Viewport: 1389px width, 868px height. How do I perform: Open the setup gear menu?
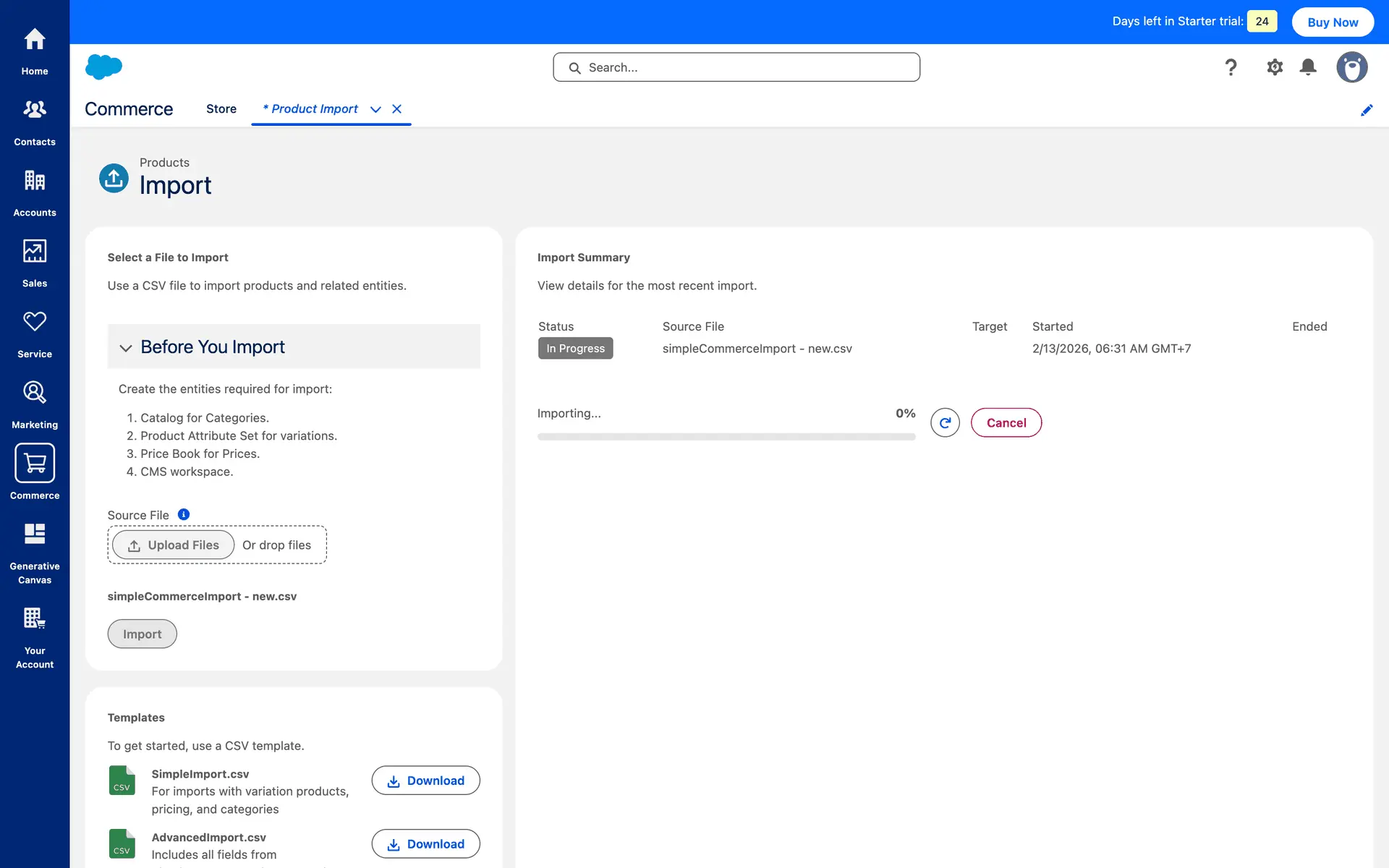pyautogui.click(x=1275, y=67)
